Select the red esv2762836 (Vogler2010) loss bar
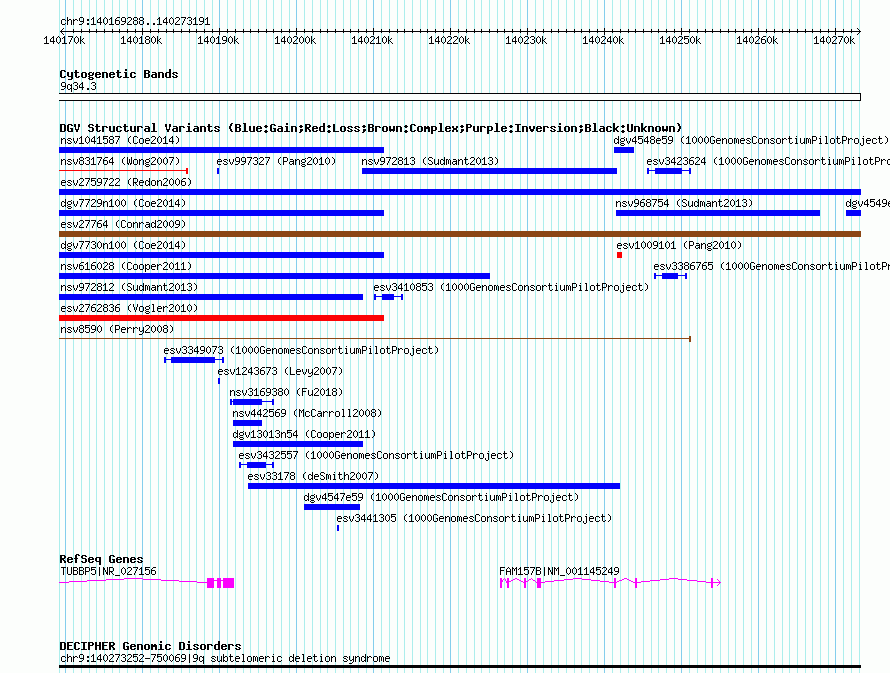890x673 pixels. coord(221,318)
